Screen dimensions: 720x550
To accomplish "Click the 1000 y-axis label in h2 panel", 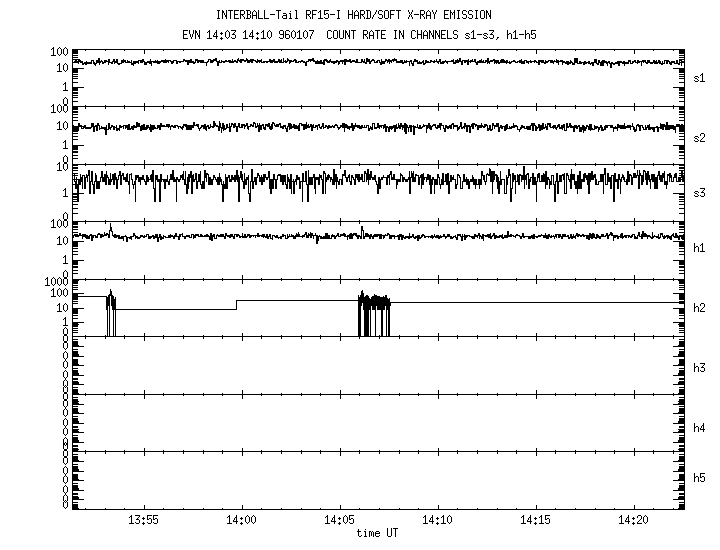I will (56, 284).
